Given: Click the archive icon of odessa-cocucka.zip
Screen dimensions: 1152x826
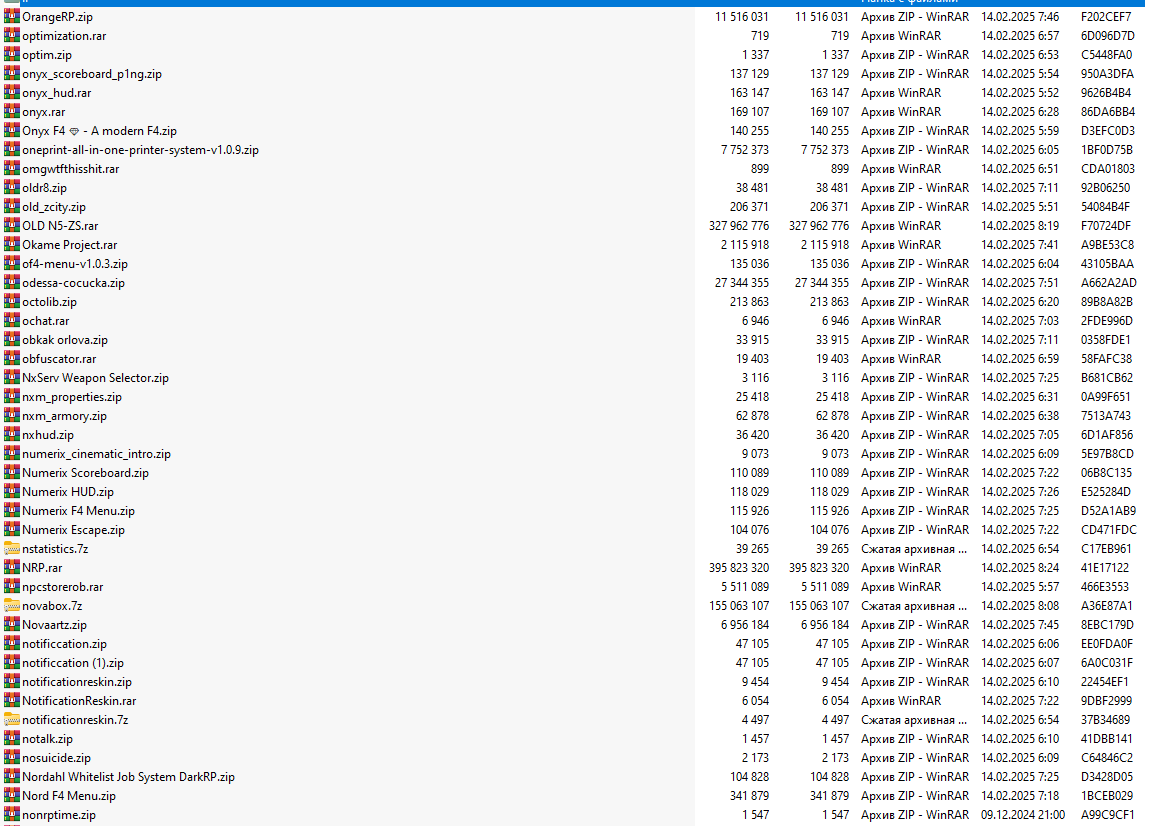Looking at the screenshot, I should point(12,283).
